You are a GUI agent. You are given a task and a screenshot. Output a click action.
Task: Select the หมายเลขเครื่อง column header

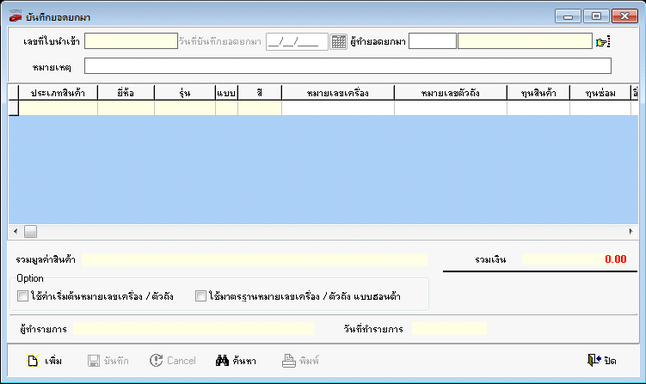(338, 93)
